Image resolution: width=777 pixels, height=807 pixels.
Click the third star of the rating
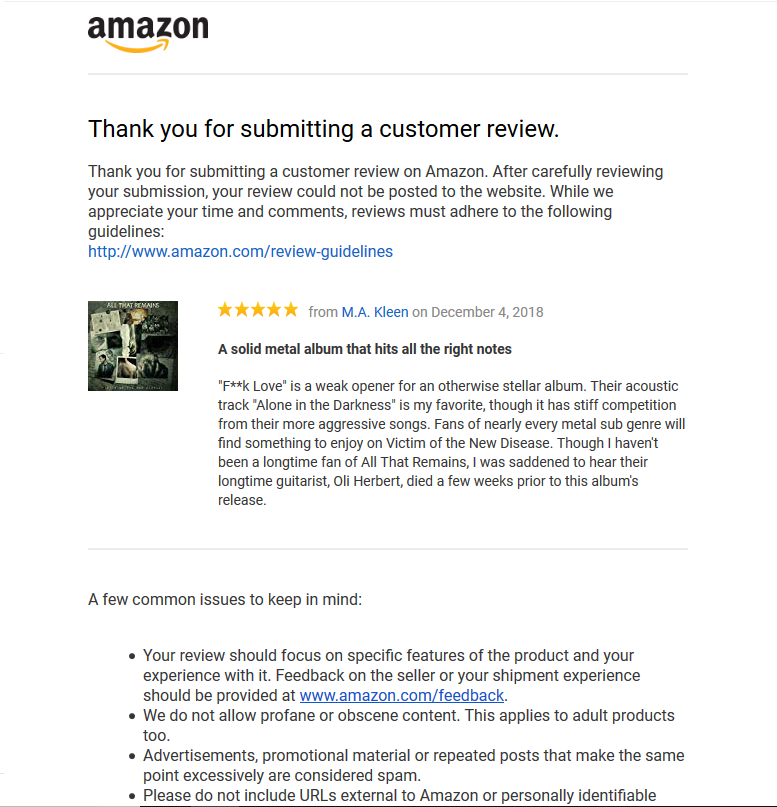coord(258,311)
